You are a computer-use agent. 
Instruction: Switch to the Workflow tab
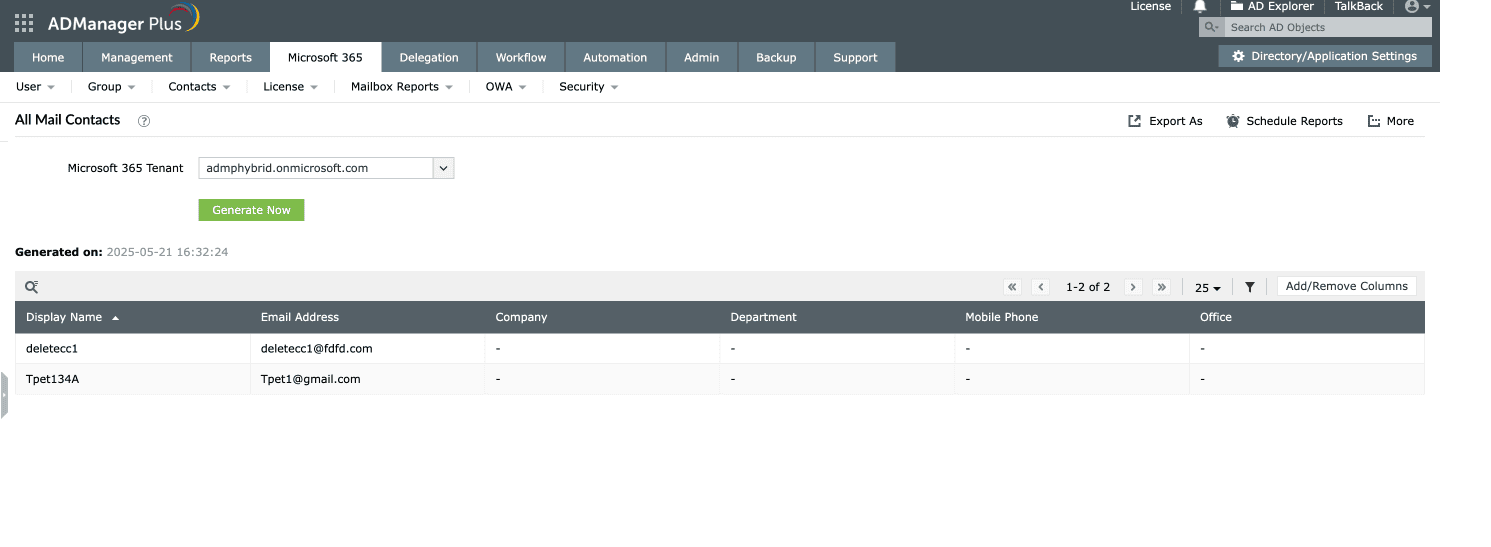[521, 57]
